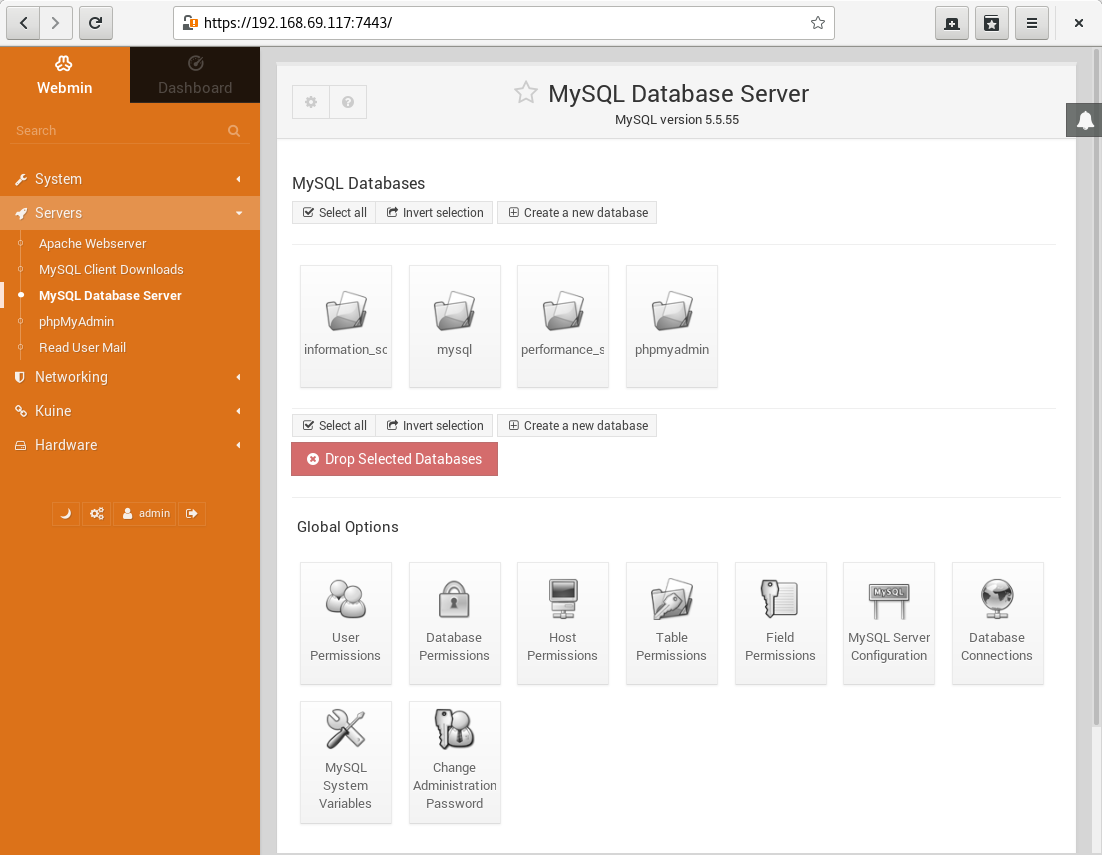The image size is (1102, 855).
Task: Switch to the Webmin tab
Action: [x=65, y=75]
